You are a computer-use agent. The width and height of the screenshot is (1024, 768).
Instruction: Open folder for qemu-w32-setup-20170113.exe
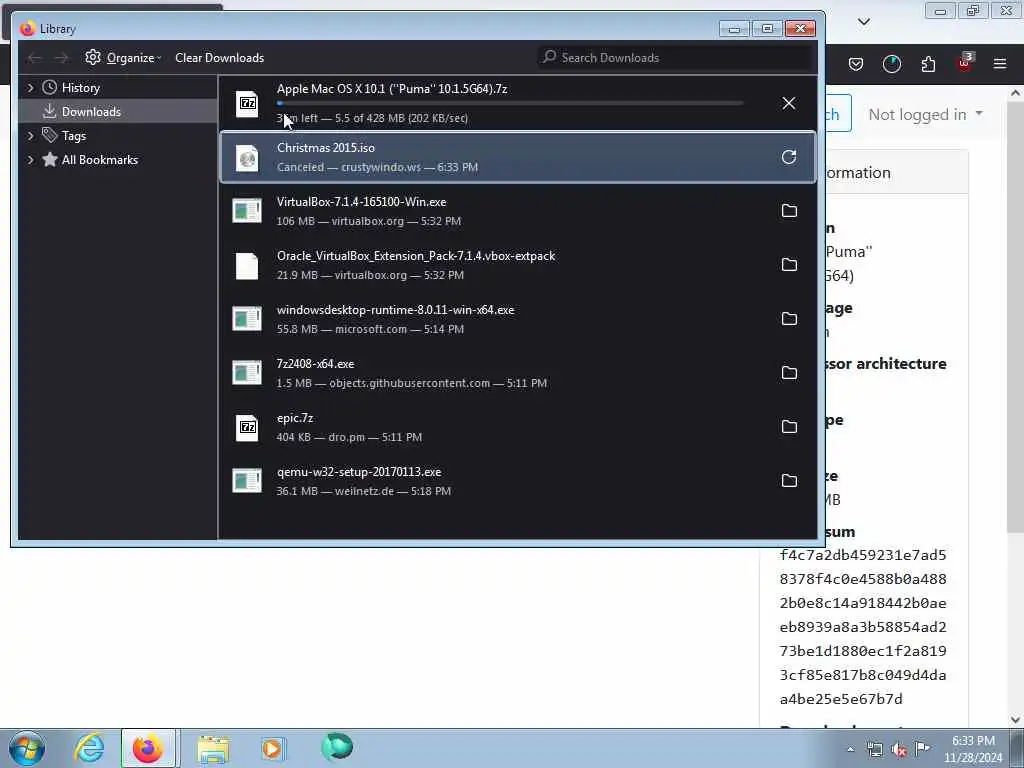789,481
